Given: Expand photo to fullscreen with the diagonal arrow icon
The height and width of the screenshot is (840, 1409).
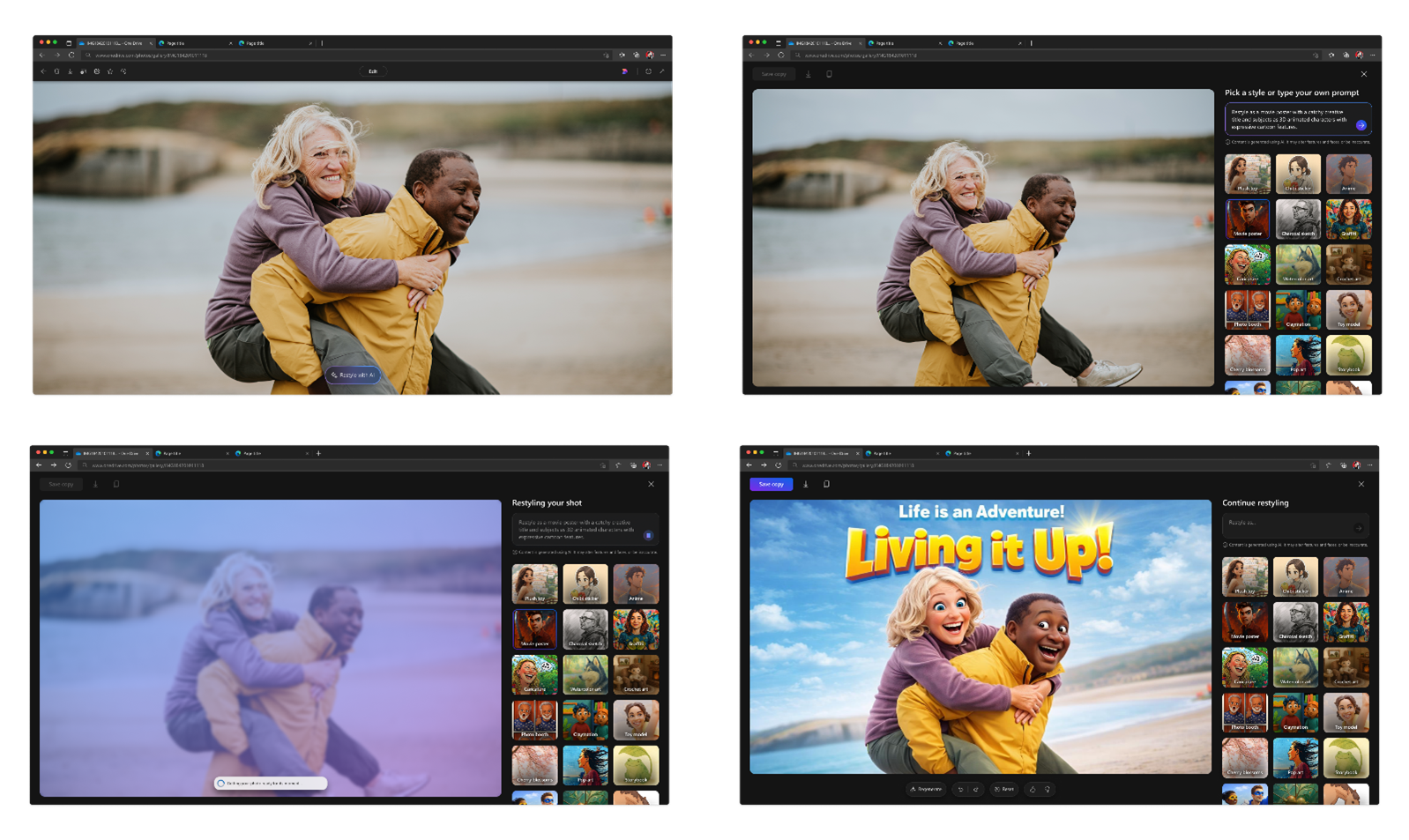Looking at the screenshot, I should pyautogui.click(x=662, y=71).
